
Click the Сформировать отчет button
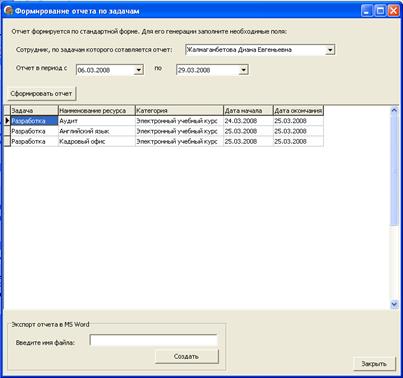click(42, 94)
